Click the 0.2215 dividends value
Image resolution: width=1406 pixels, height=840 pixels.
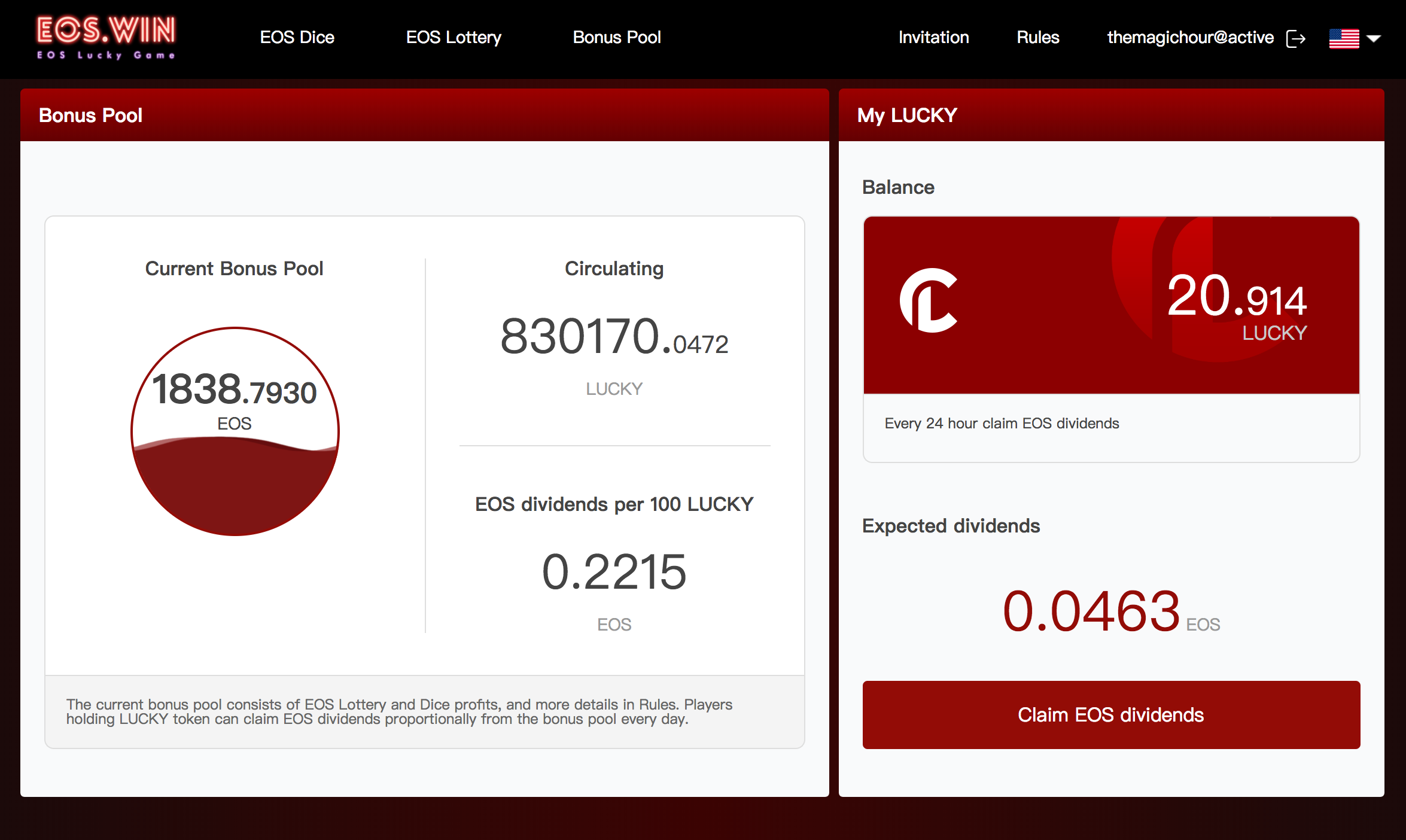pos(614,573)
